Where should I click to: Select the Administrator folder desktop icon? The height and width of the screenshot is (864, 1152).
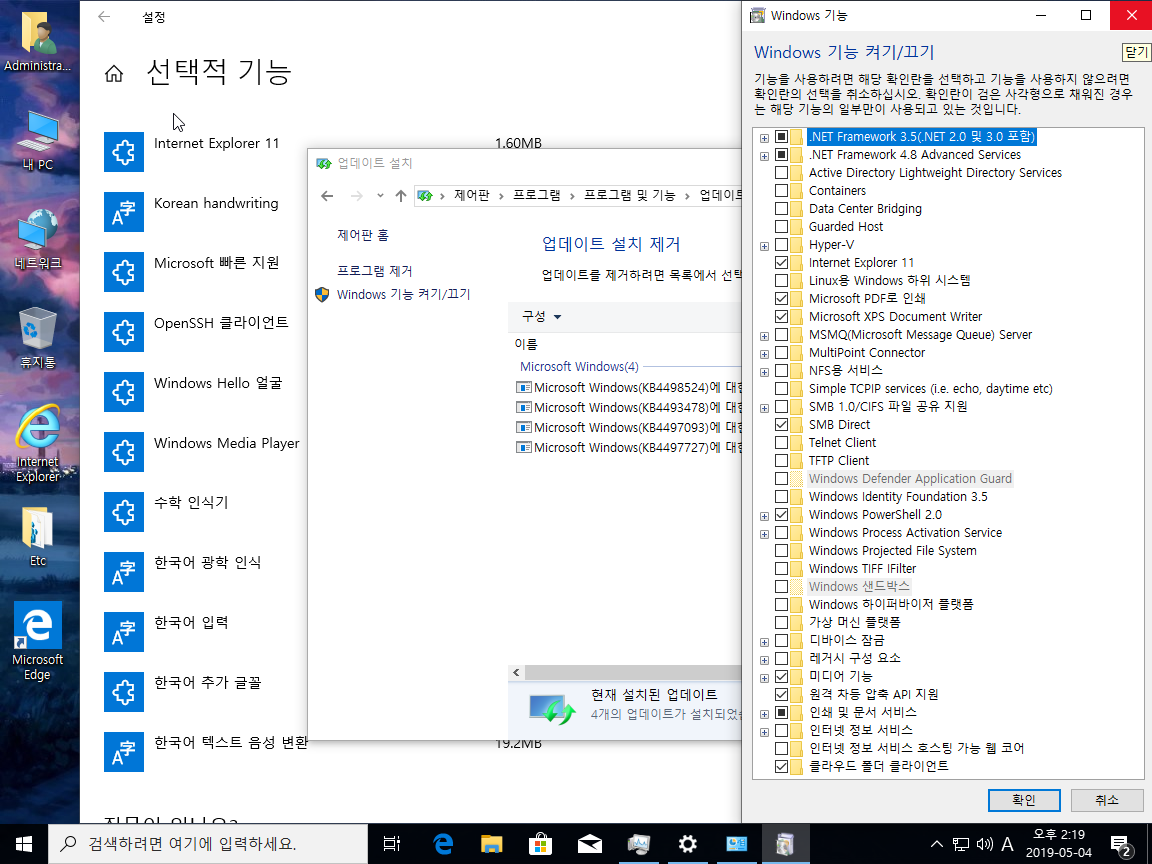tap(37, 41)
